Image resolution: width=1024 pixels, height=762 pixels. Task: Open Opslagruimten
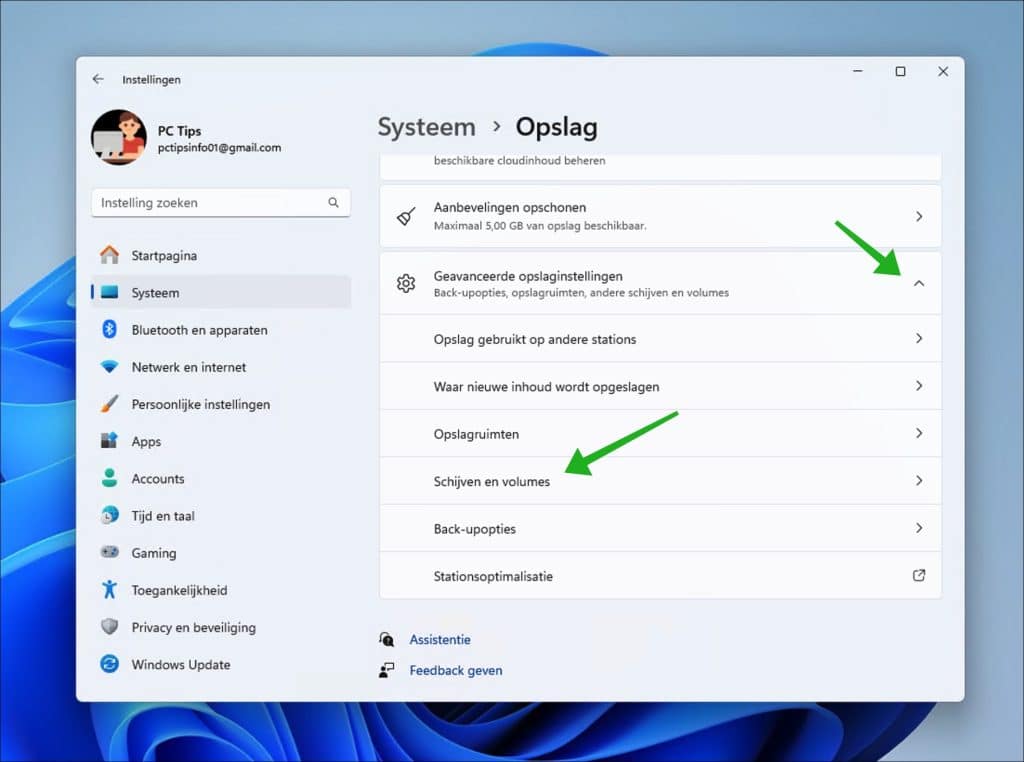pyautogui.click(x=660, y=434)
